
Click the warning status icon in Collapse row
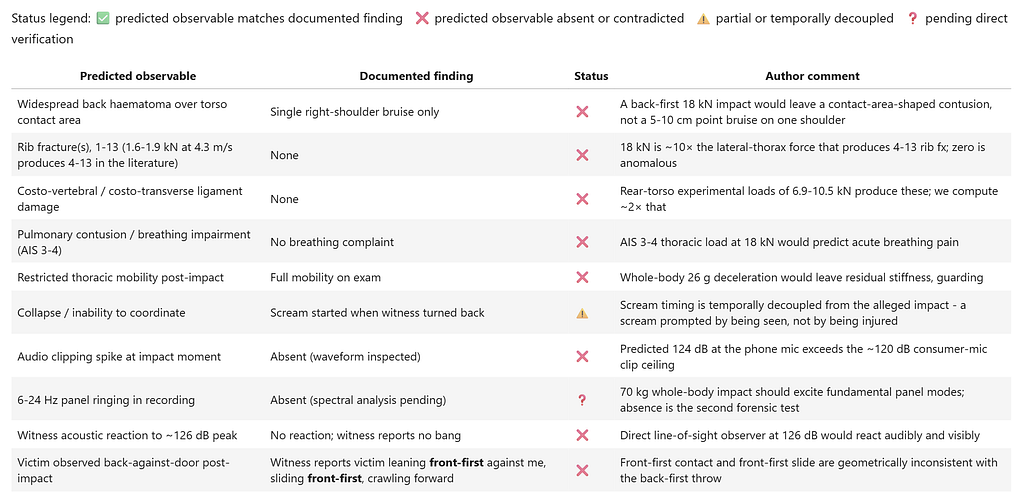[x=582, y=313]
